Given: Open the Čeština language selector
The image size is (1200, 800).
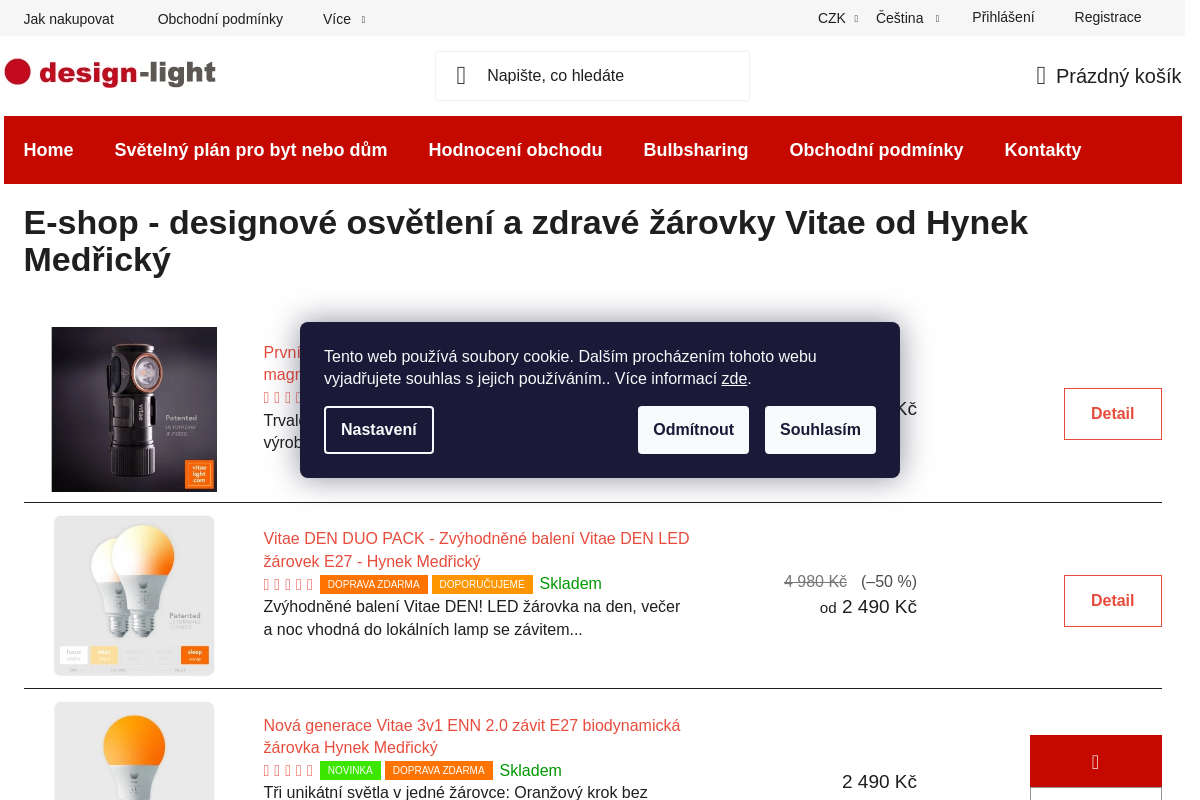Looking at the screenshot, I should coord(908,18).
